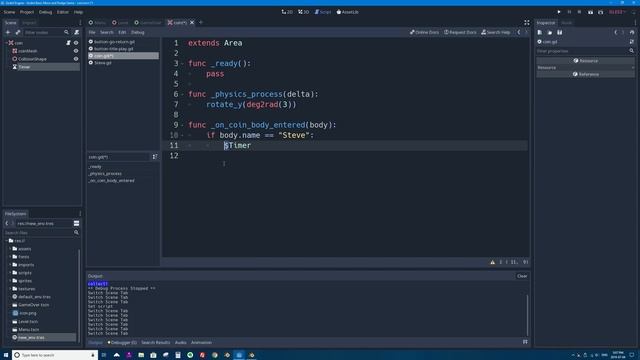This screenshot has width=640, height=360.
Task: Add a new scene tab
Action: pyautogui.click(x=201, y=23)
